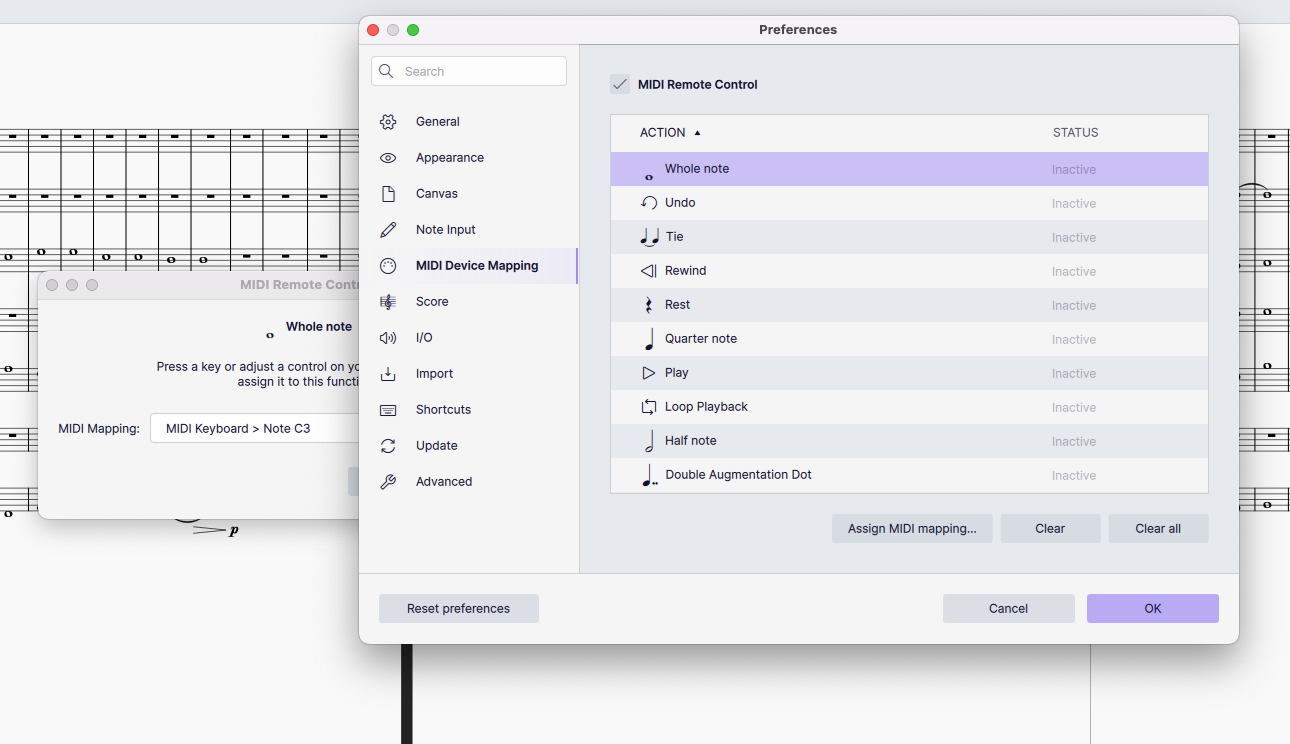
Task: Click Inactive status in the Play row
Action: [x=1074, y=374]
